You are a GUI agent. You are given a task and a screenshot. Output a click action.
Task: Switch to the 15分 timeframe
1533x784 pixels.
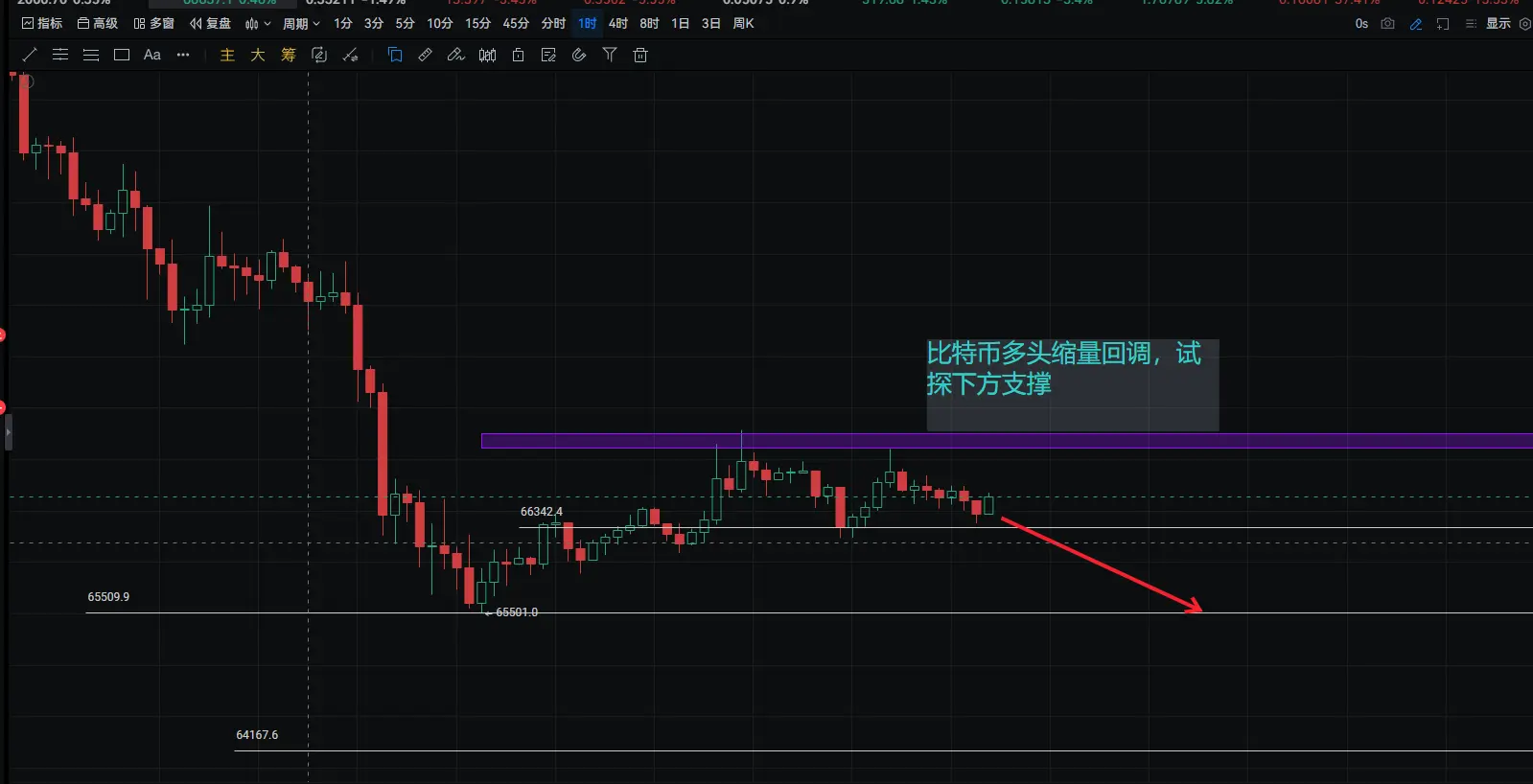(478, 23)
